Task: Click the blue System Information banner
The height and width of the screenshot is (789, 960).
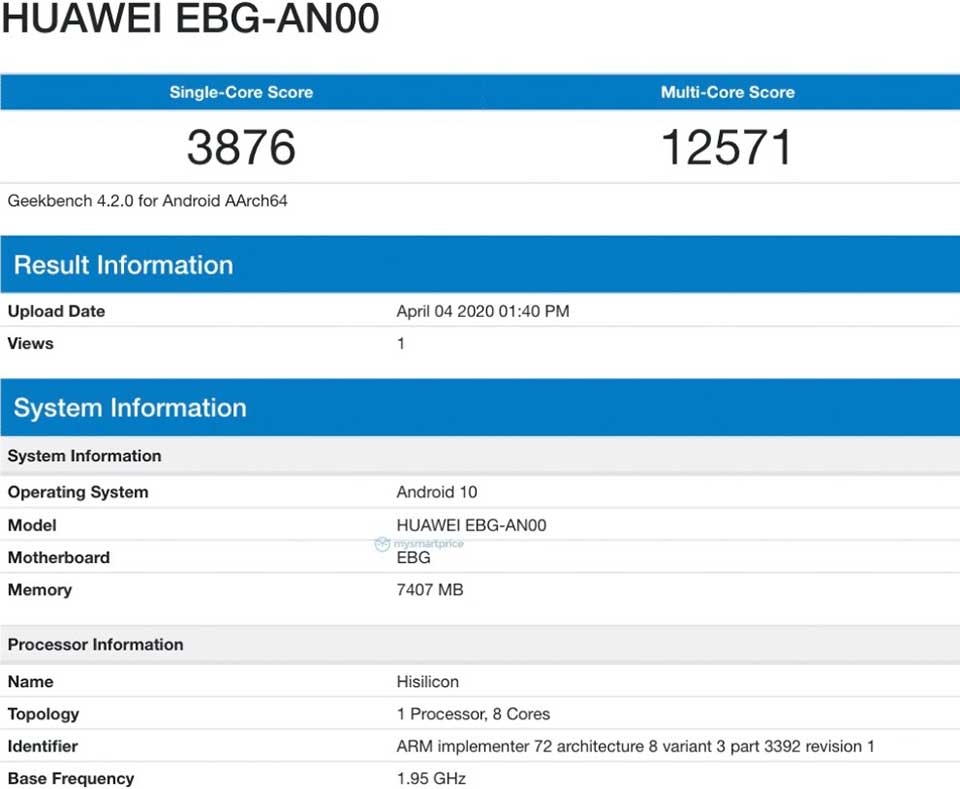Action: coord(480,408)
